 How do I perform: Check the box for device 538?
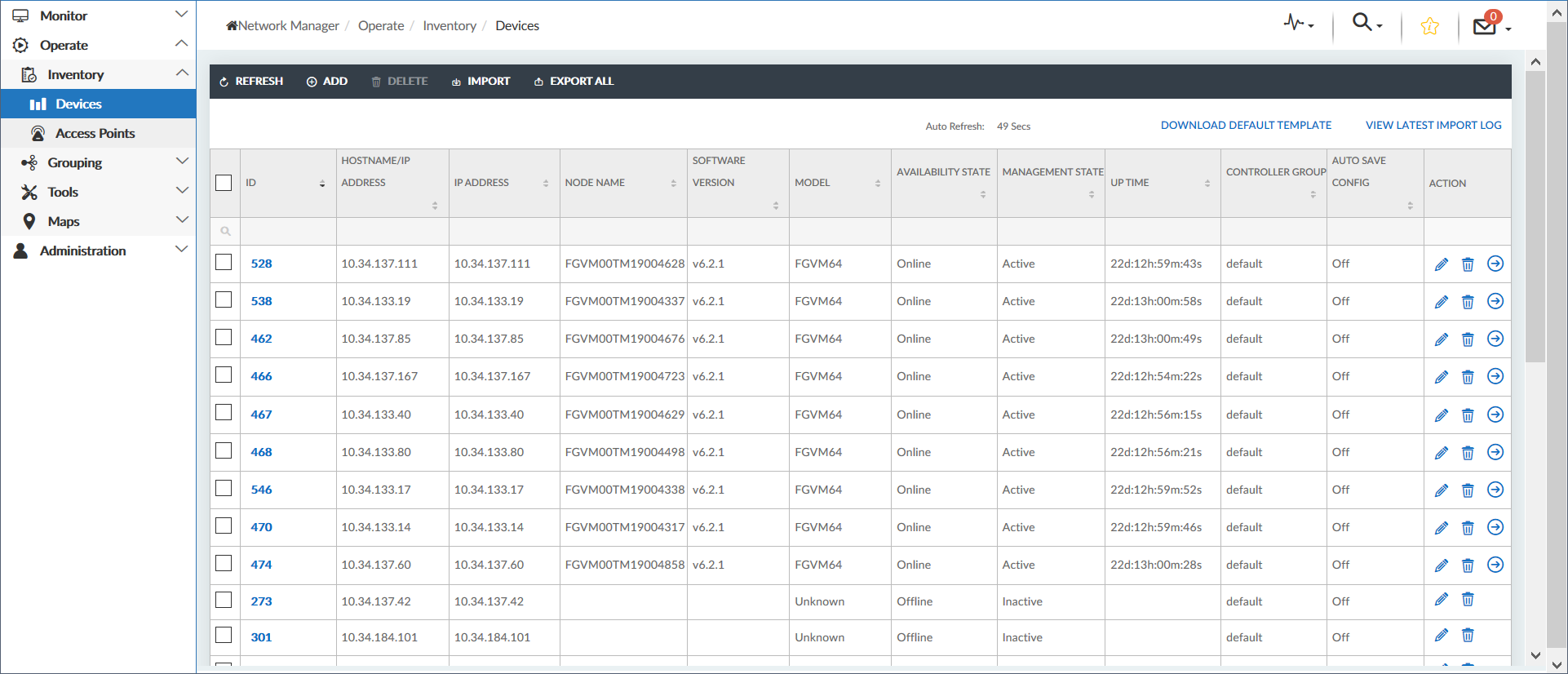(x=224, y=300)
